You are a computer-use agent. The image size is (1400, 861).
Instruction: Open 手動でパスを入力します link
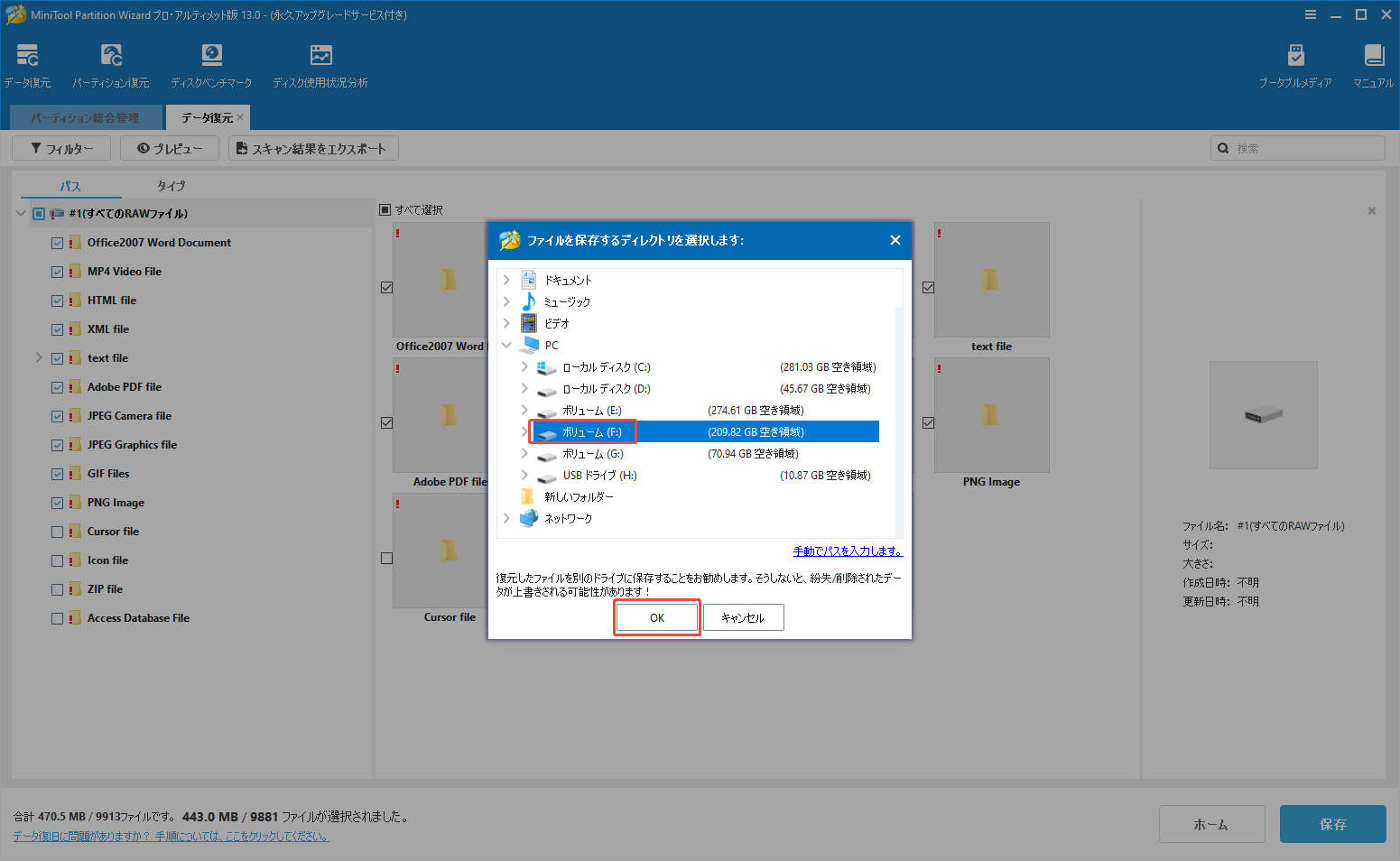(x=847, y=550)
